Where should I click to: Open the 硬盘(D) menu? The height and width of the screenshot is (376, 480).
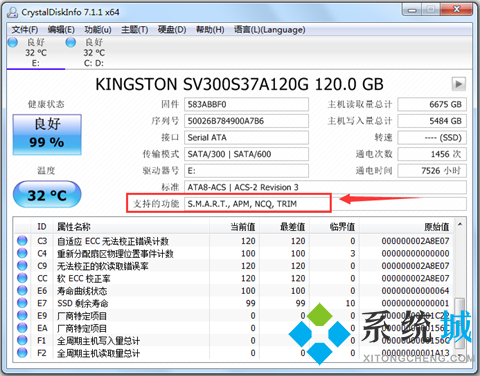point(172,30)
